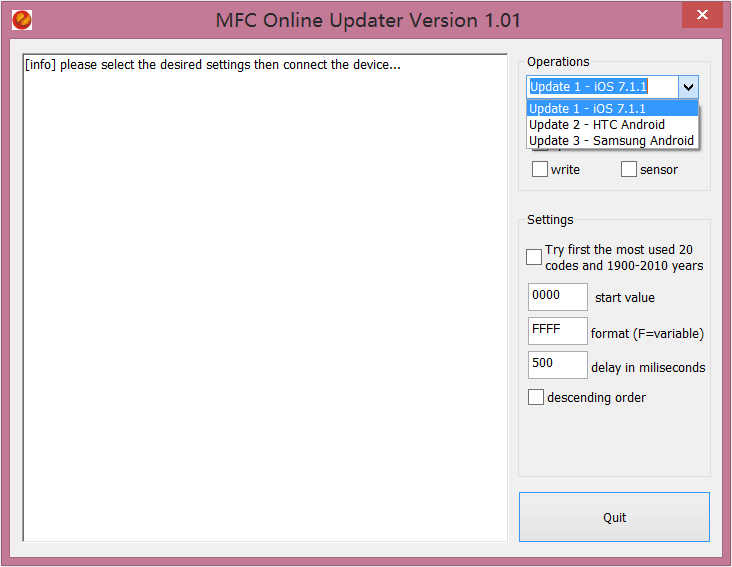This screenshot has width=732, height=567.
Task: Focus the format FFFF input field
Action: (x=557, y=331)
